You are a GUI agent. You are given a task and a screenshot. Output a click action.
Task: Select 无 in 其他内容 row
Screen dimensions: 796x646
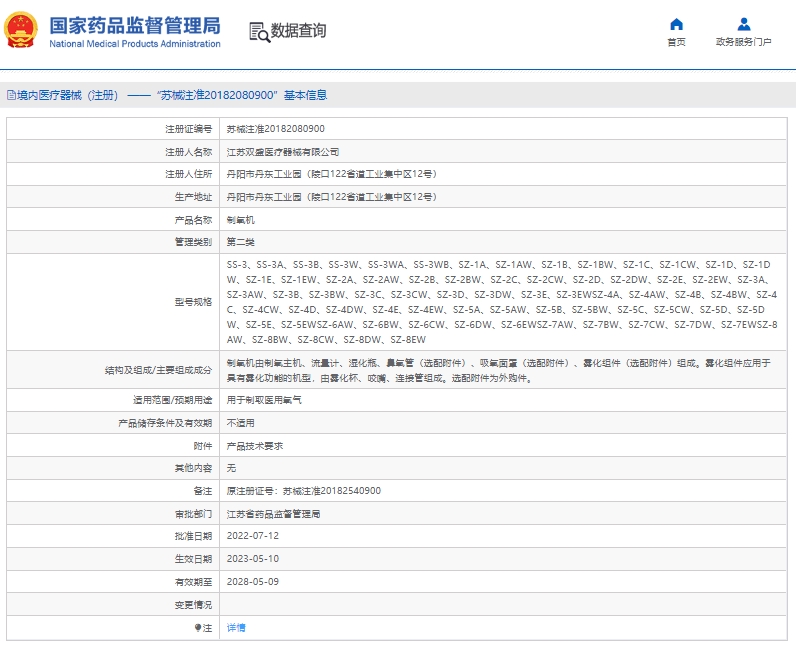[231, 468]
